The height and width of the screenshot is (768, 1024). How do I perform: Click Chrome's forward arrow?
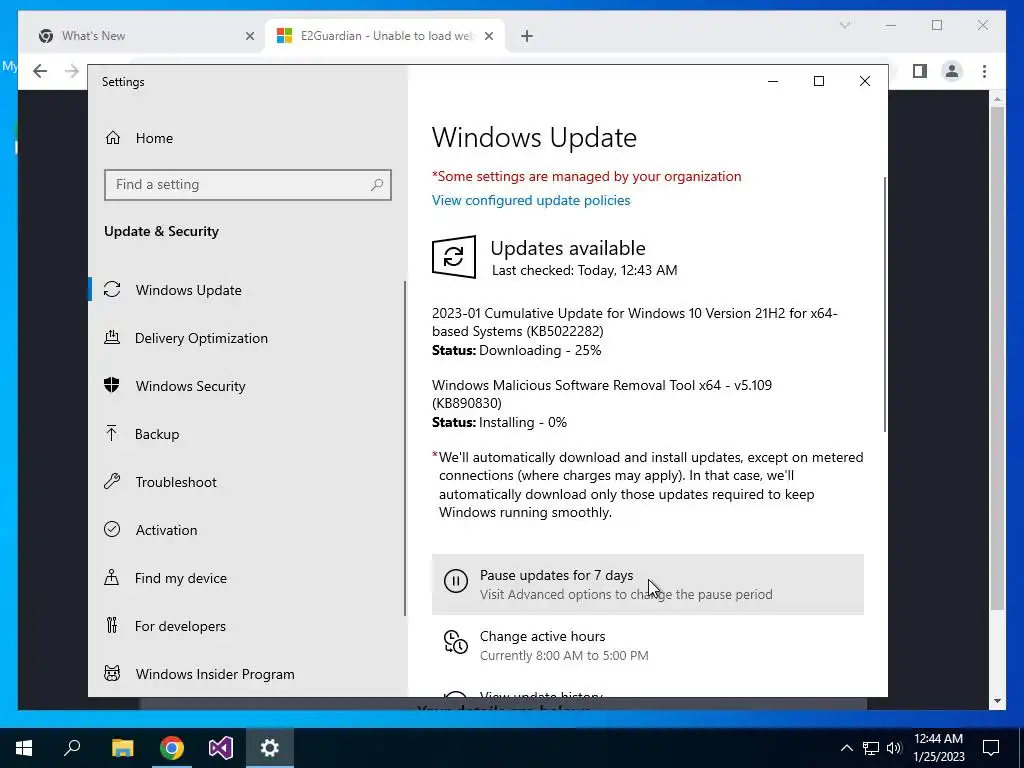tap(72, 71)
